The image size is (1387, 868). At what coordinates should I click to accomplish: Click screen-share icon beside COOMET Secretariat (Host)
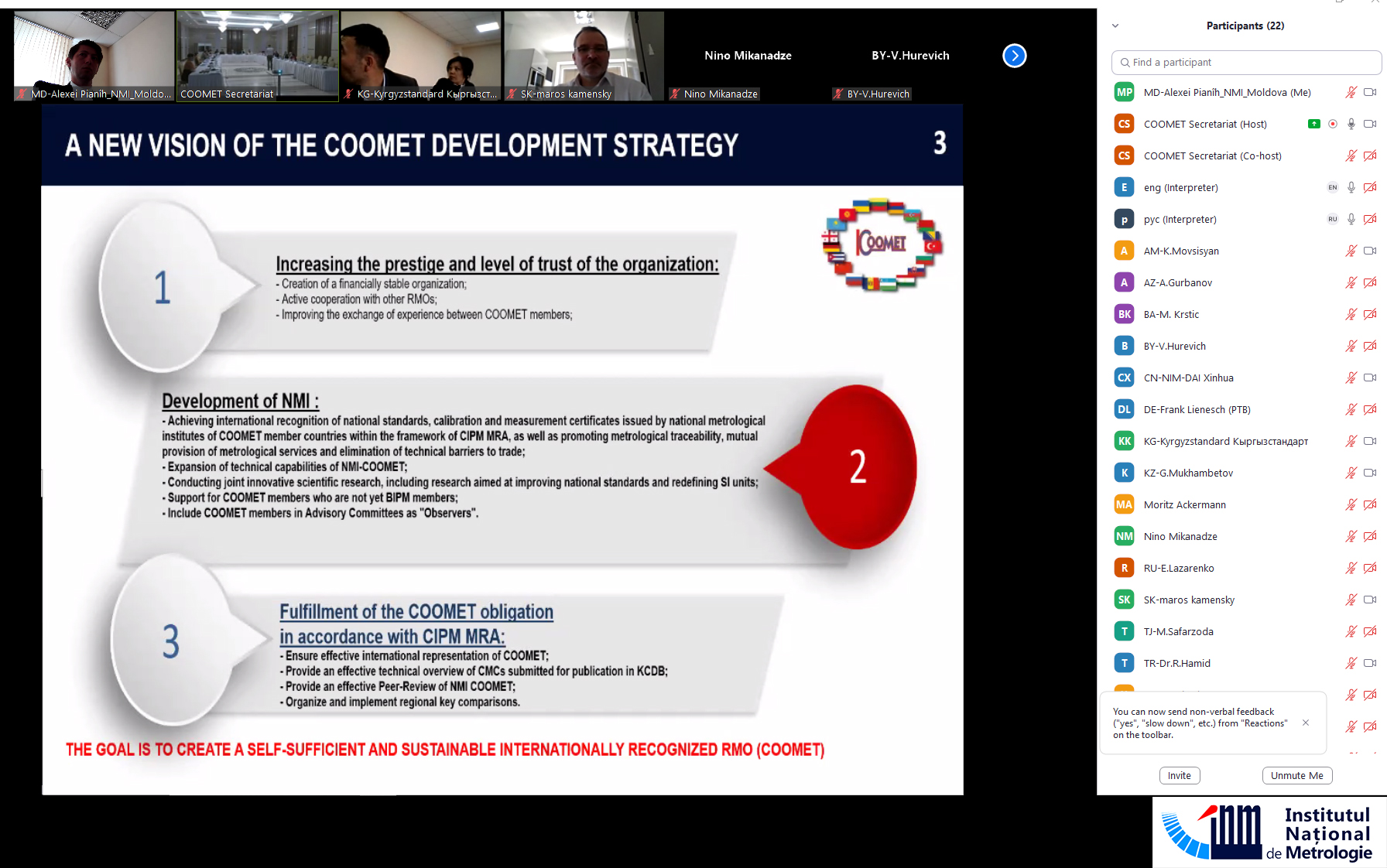coord(1313,124)
